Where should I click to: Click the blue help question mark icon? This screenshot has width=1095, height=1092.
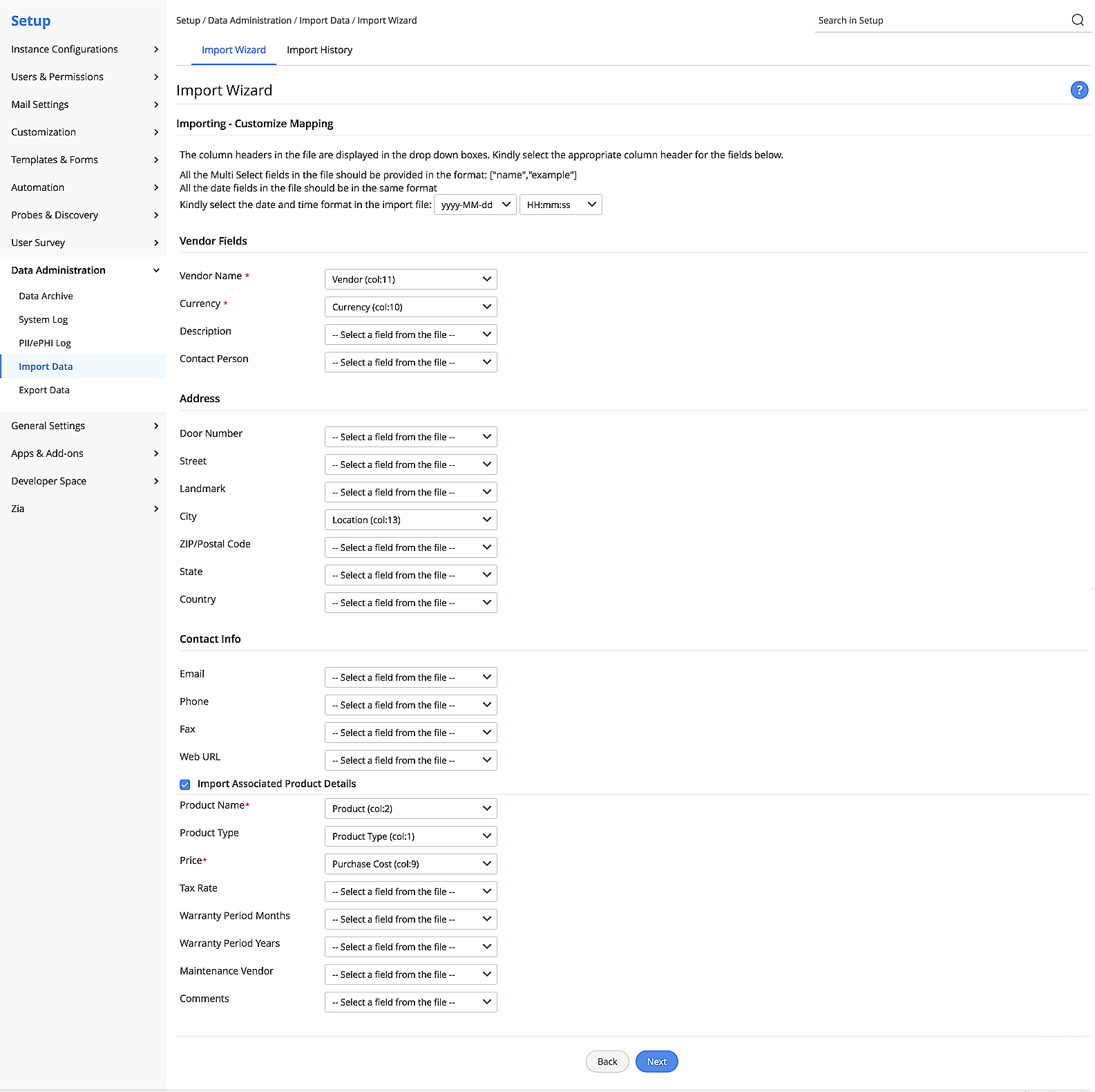click(1078, 90)
